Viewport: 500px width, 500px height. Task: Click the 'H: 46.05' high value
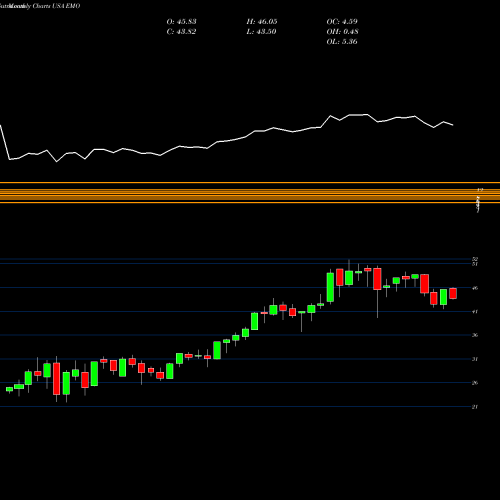(x=262, y=22)
